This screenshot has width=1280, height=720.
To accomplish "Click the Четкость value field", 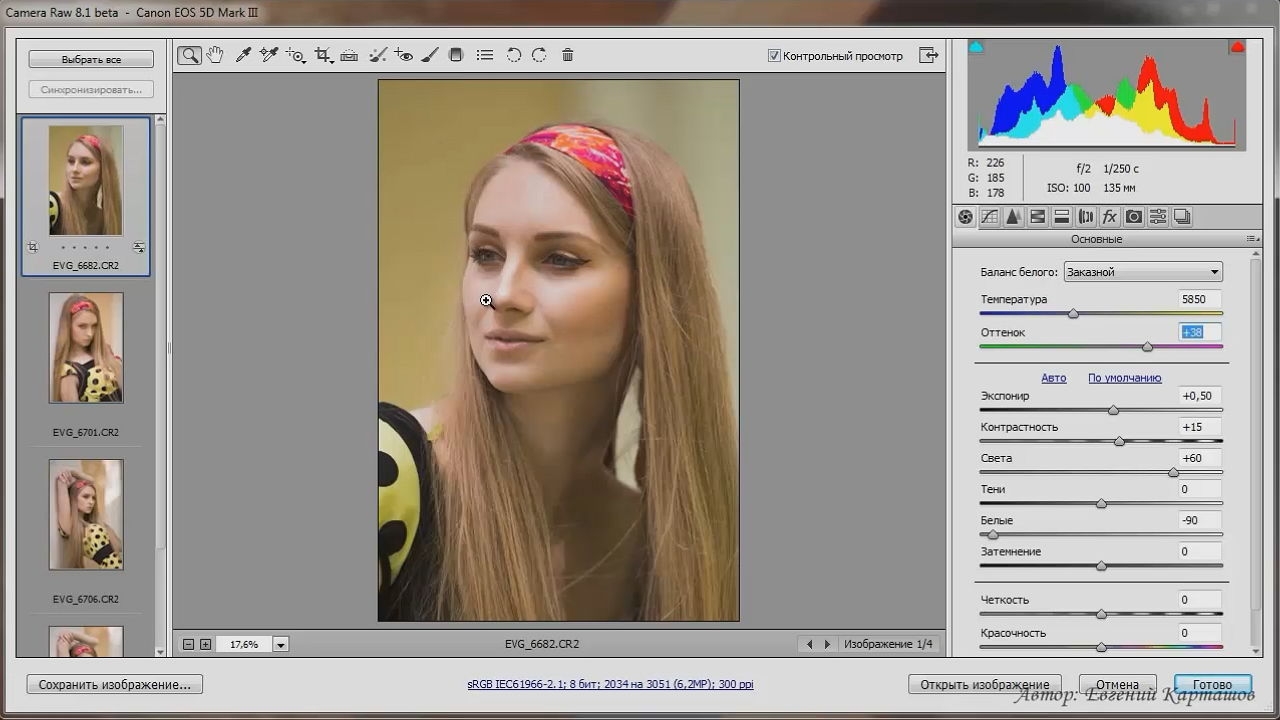I will tap(1199, 600).
